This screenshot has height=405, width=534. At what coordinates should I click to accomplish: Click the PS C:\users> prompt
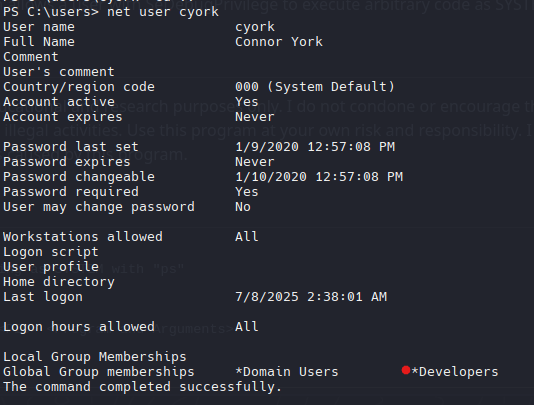pos(51,12)
